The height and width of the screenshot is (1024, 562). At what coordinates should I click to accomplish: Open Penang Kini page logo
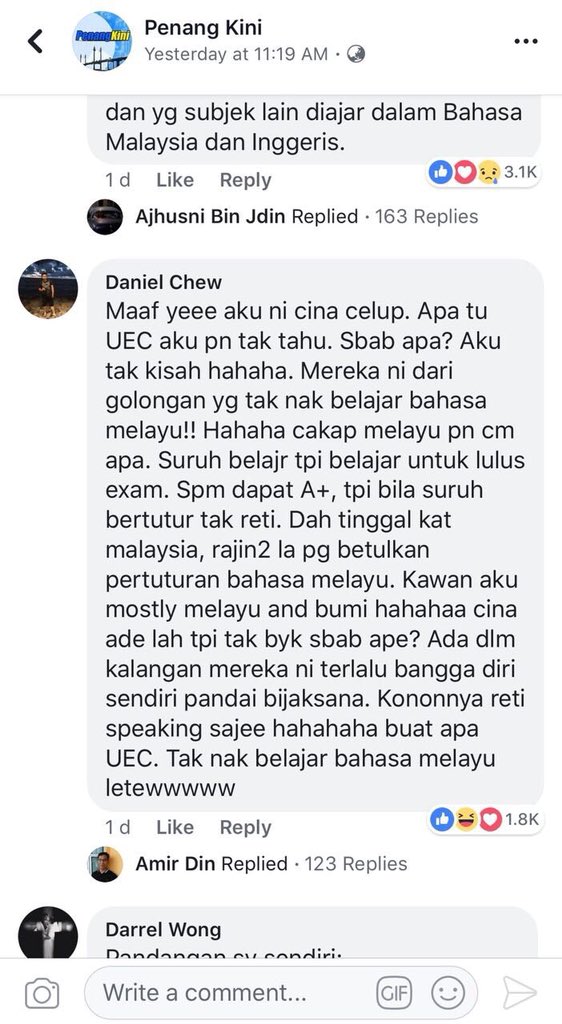click(102, 40)
